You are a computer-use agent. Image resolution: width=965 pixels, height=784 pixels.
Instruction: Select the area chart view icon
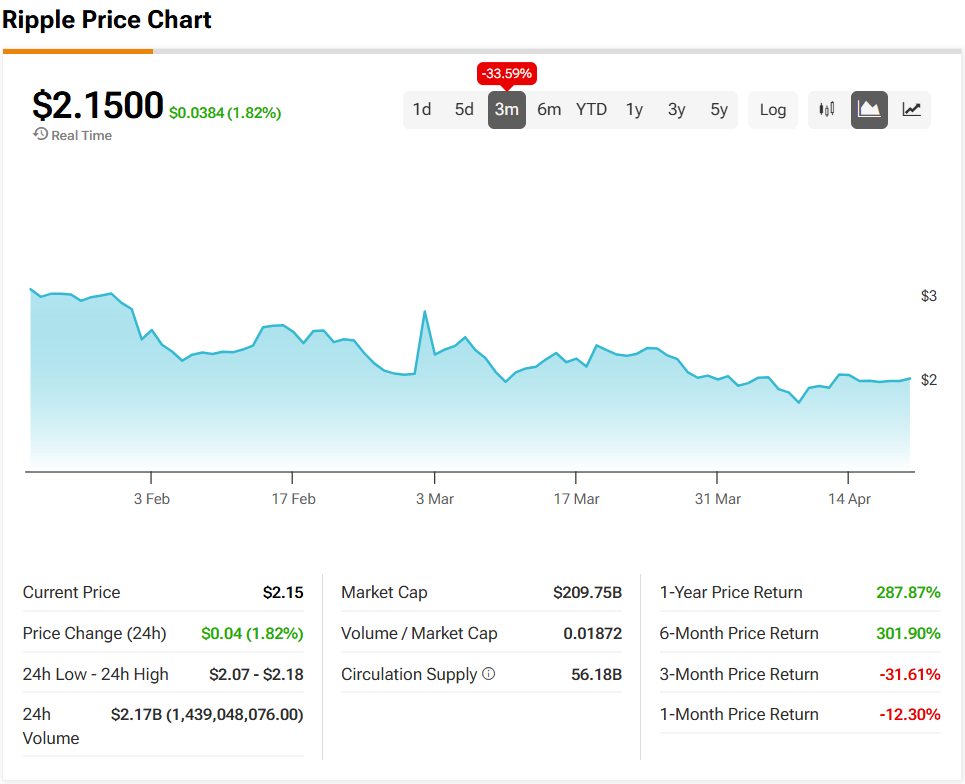point(869,110)
